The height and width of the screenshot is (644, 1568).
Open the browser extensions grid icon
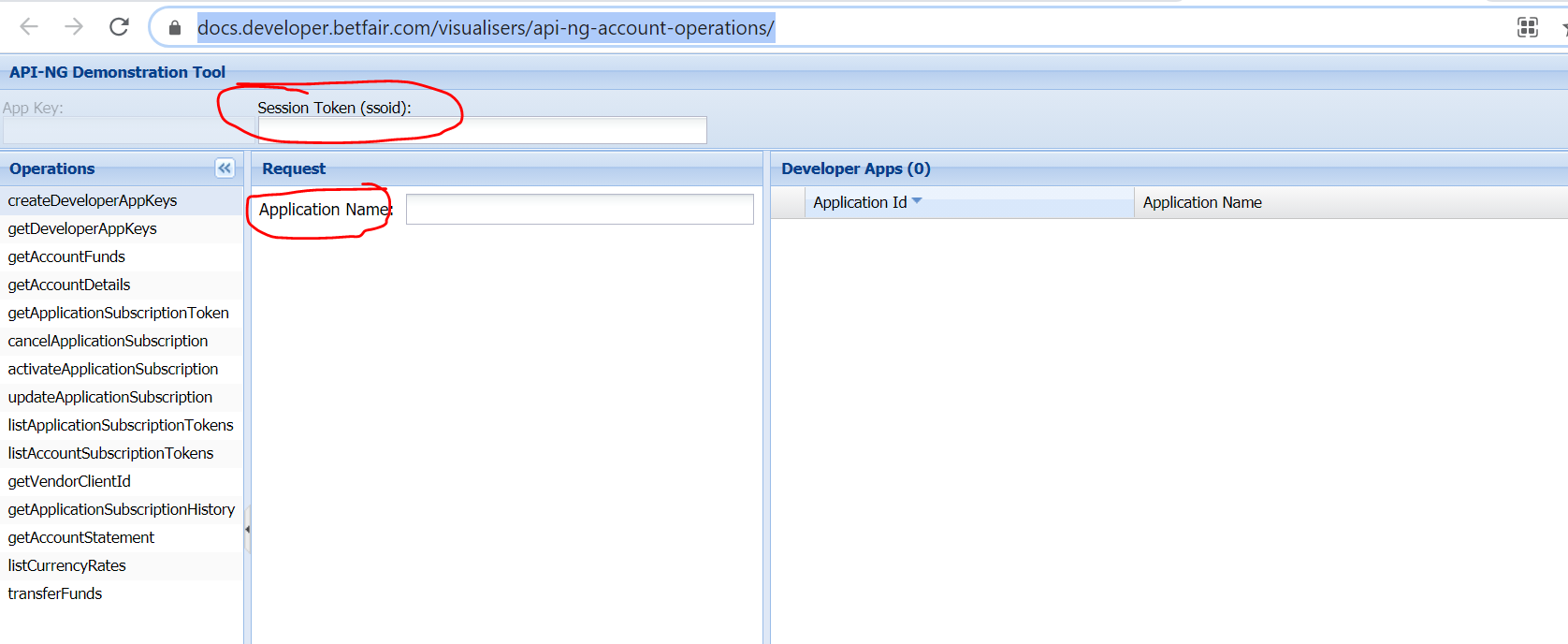point(1527,27)
